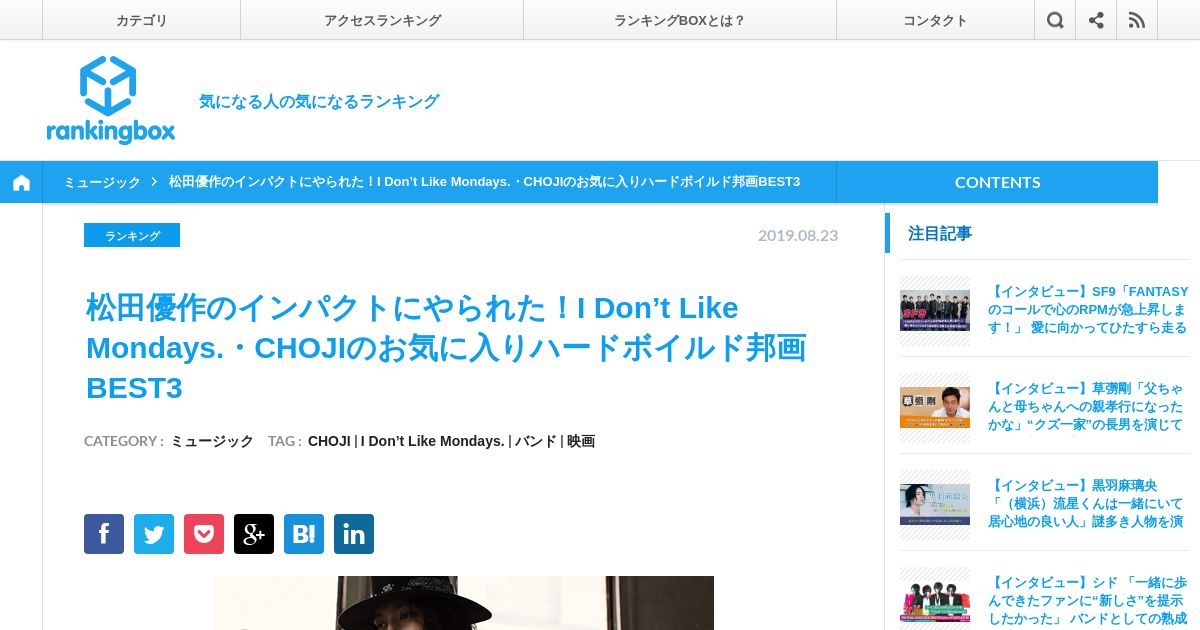
Task: Share article on LinkedIn
Action: click(354, 534)
